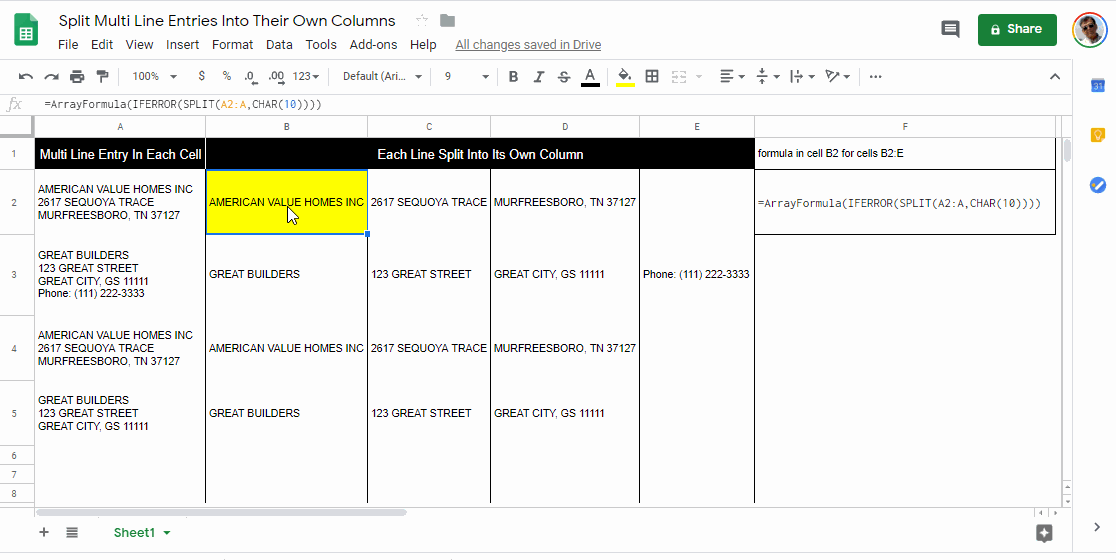
Task: Open the font family dropdown
Action: (382, 76)
